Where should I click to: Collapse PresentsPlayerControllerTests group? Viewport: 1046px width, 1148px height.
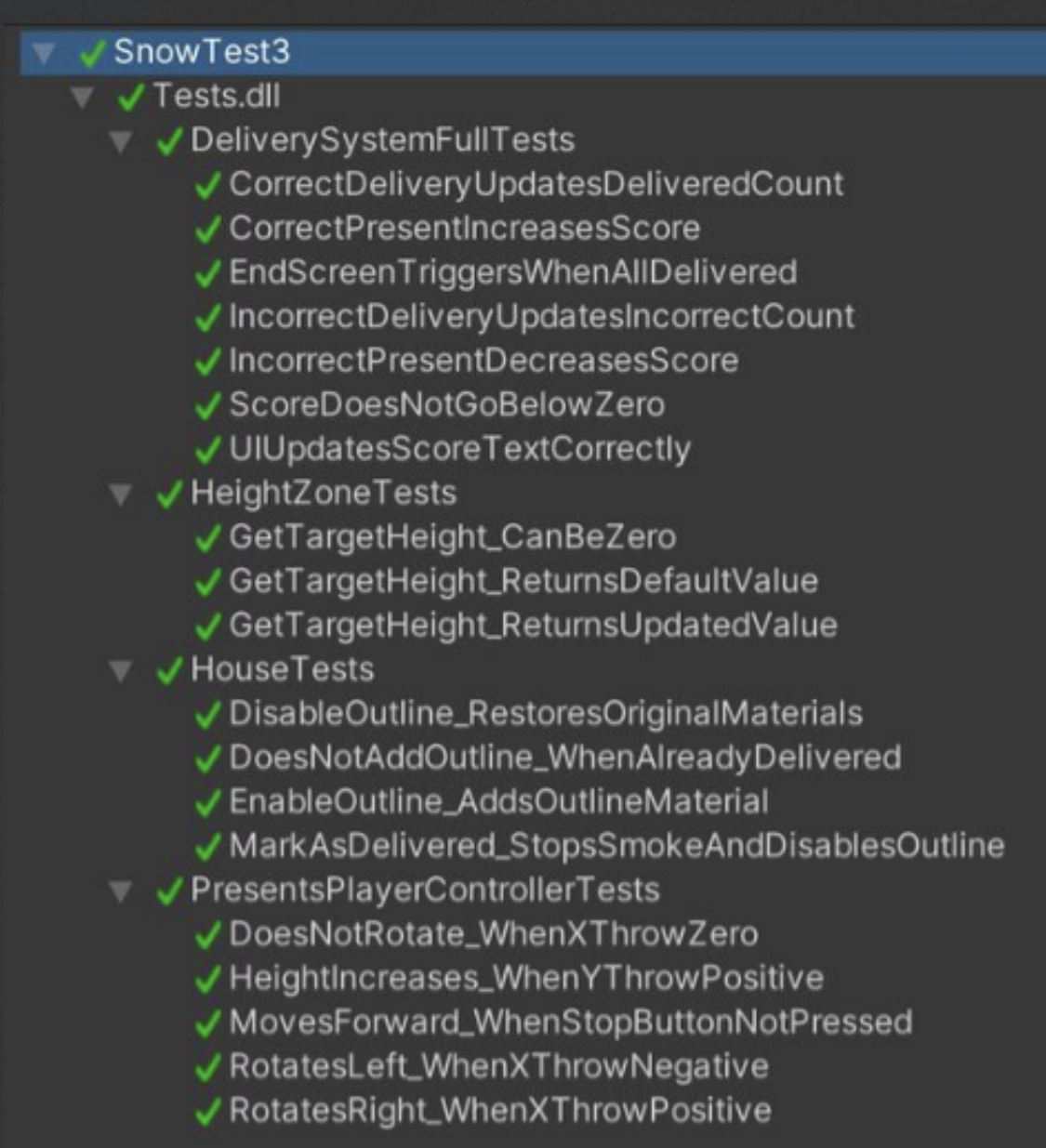pos(121,891)
